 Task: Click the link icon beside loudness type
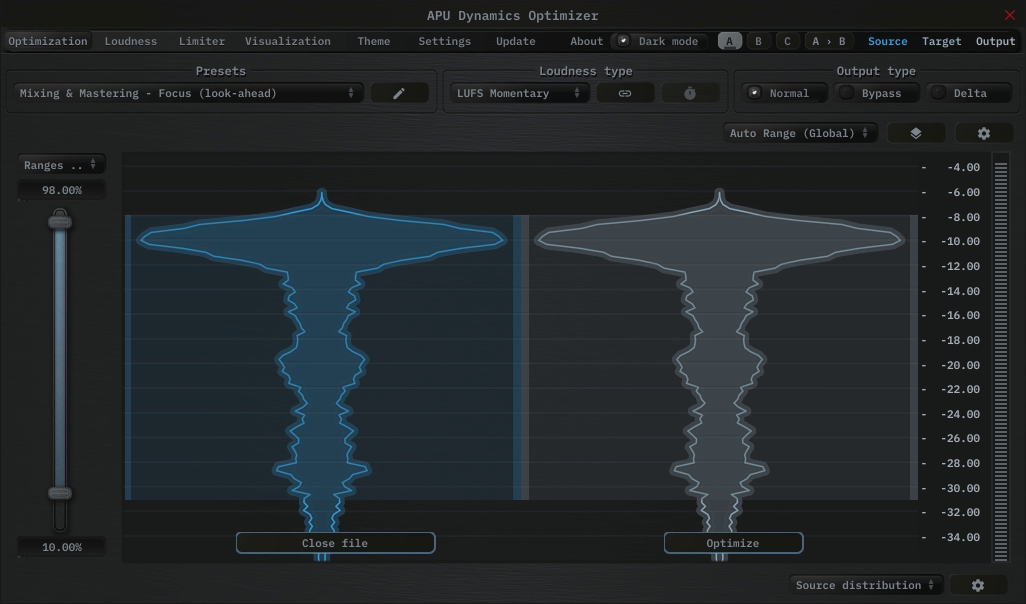coord(625,93)
